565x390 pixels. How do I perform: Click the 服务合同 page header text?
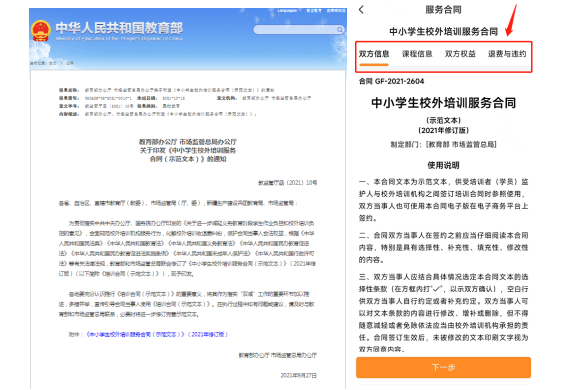point(443,10)
